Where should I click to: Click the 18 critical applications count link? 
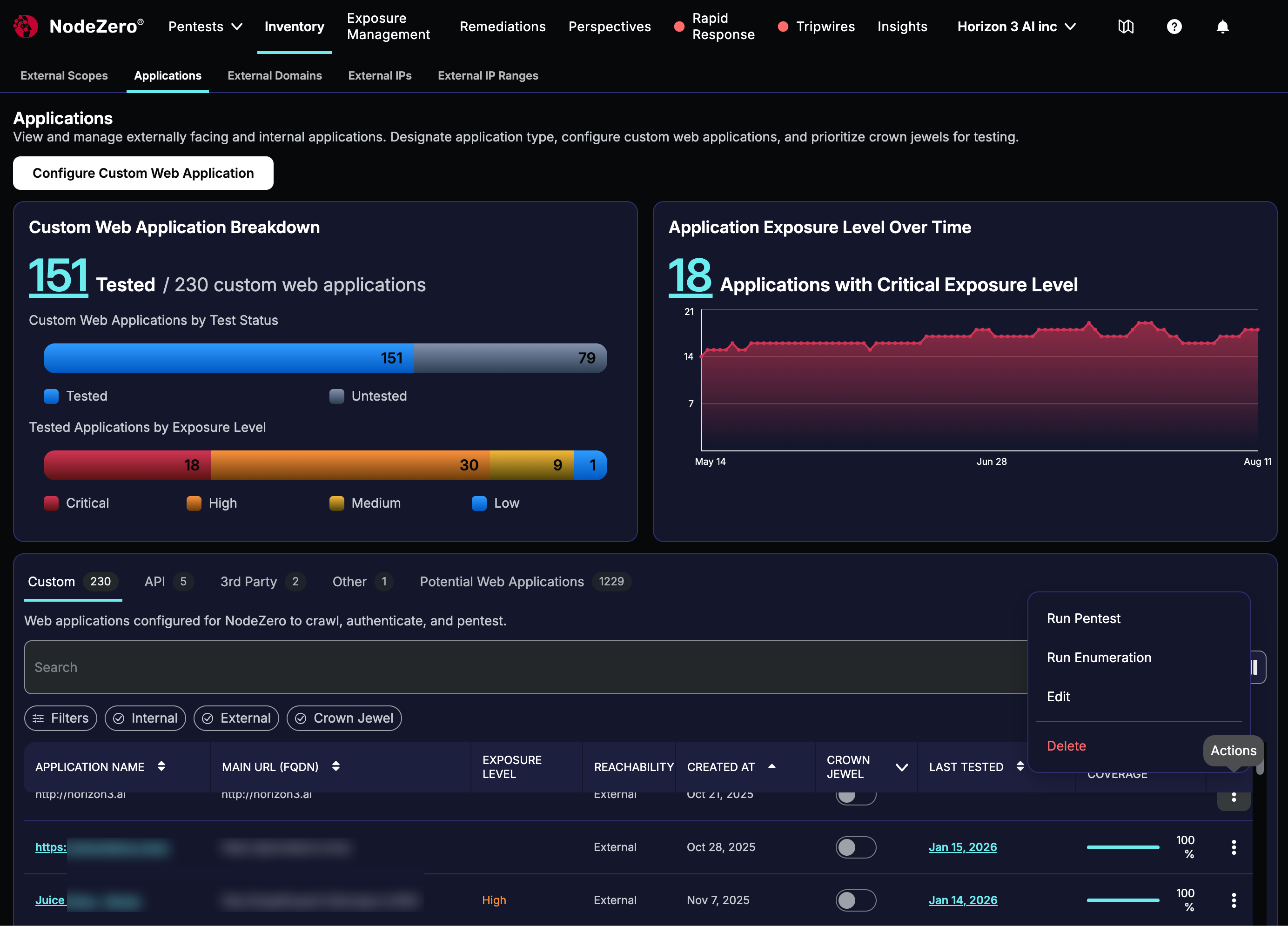[x=690, y=276]
